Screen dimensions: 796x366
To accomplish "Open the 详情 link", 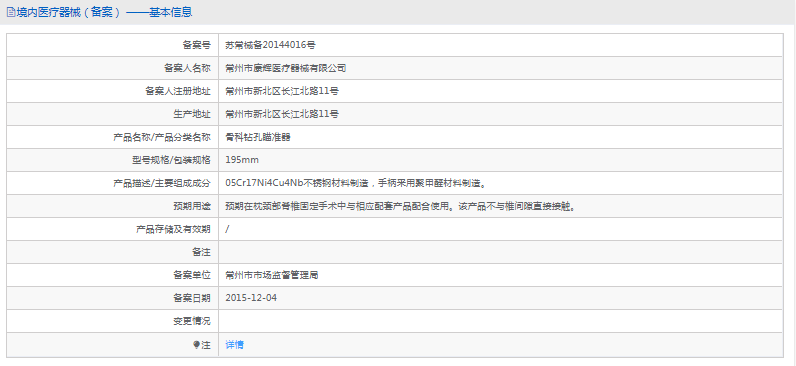I will pos(235,345).
